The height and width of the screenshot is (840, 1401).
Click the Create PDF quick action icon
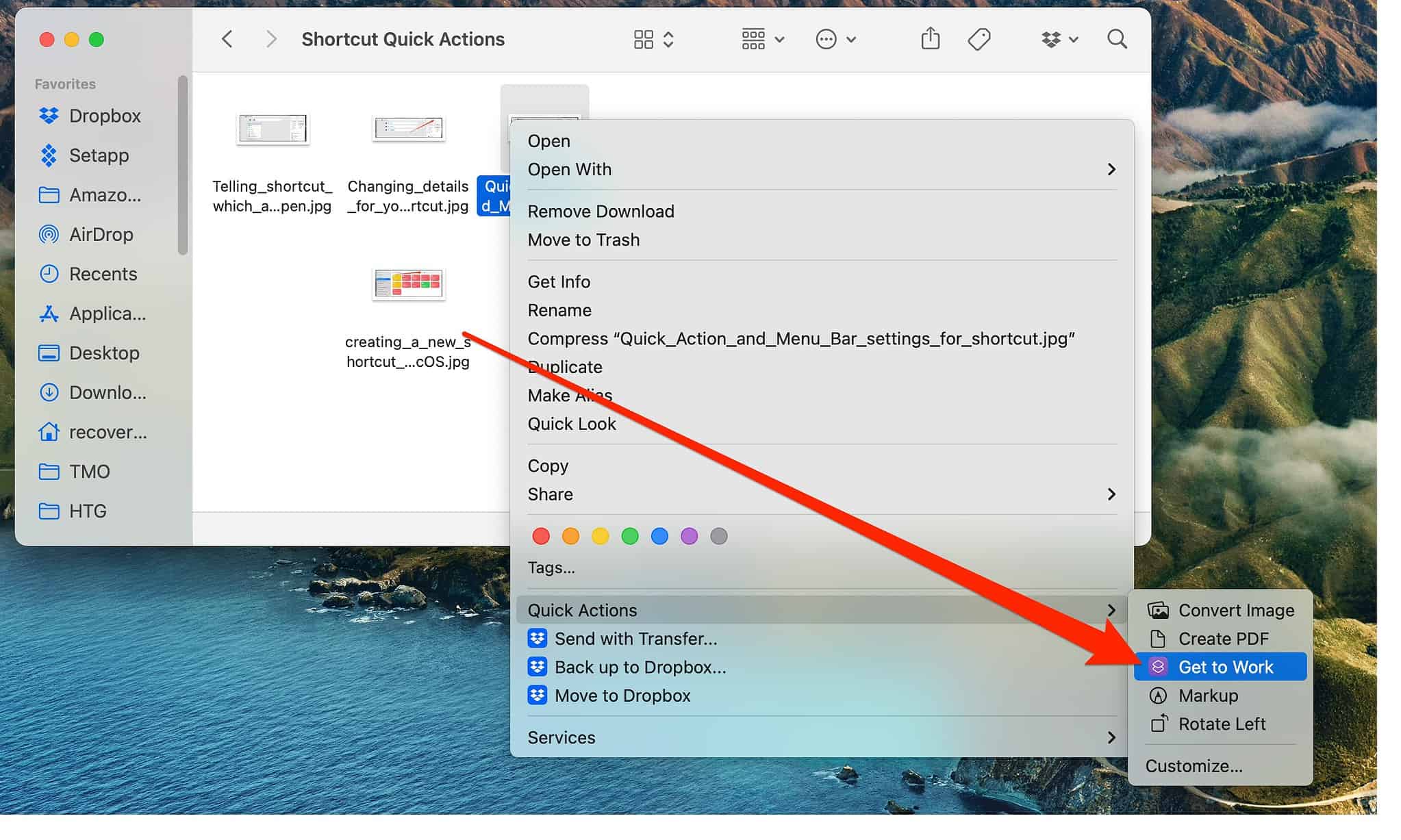click(x=1158, y=638)
